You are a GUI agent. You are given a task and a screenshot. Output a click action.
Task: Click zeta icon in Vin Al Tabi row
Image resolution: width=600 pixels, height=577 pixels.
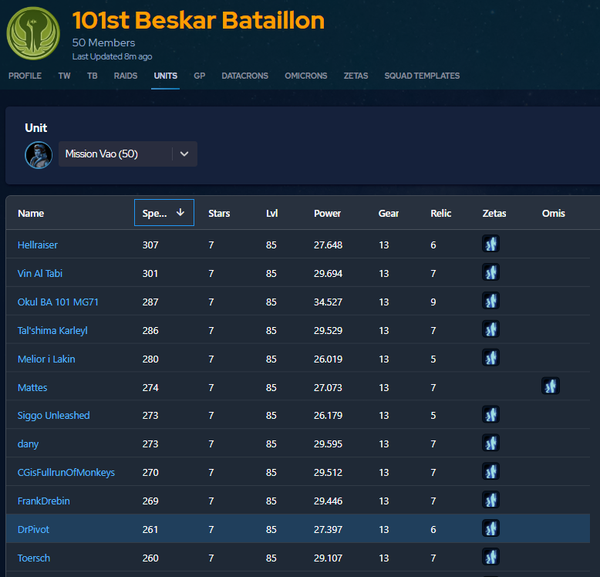coord(490,273)
